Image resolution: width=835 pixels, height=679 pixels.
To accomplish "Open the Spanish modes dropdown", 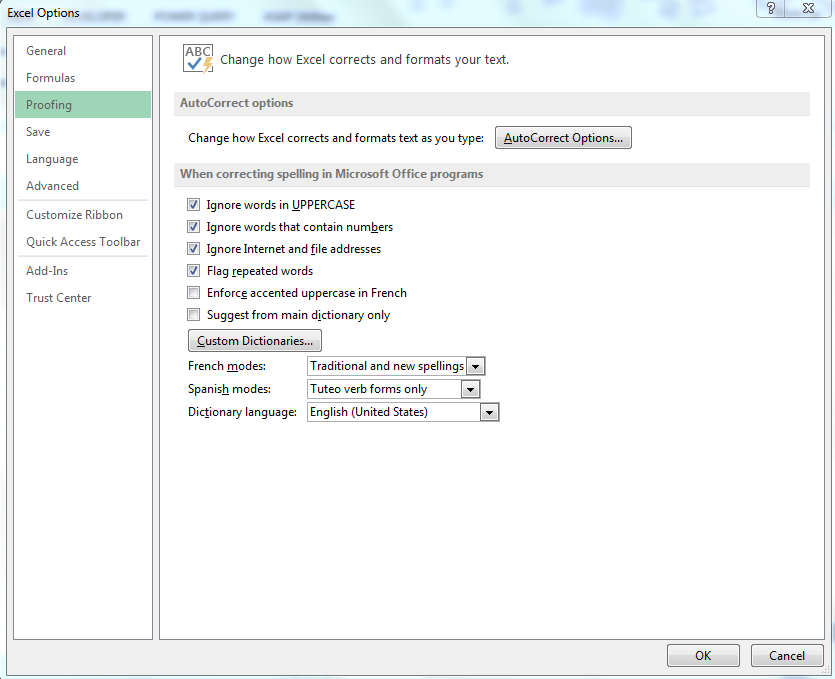I will tap(471, 389).
